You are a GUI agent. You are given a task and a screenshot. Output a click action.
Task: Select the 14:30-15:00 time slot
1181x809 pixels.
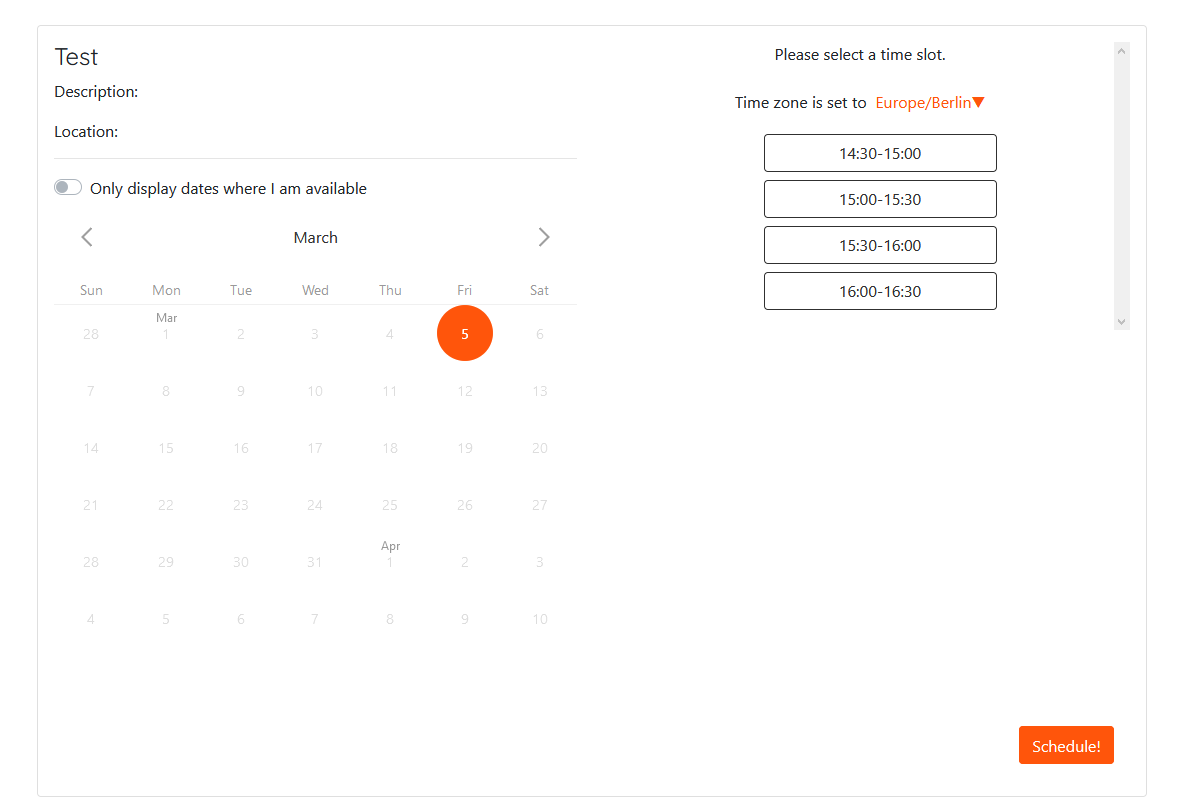[x=880, y=153]
